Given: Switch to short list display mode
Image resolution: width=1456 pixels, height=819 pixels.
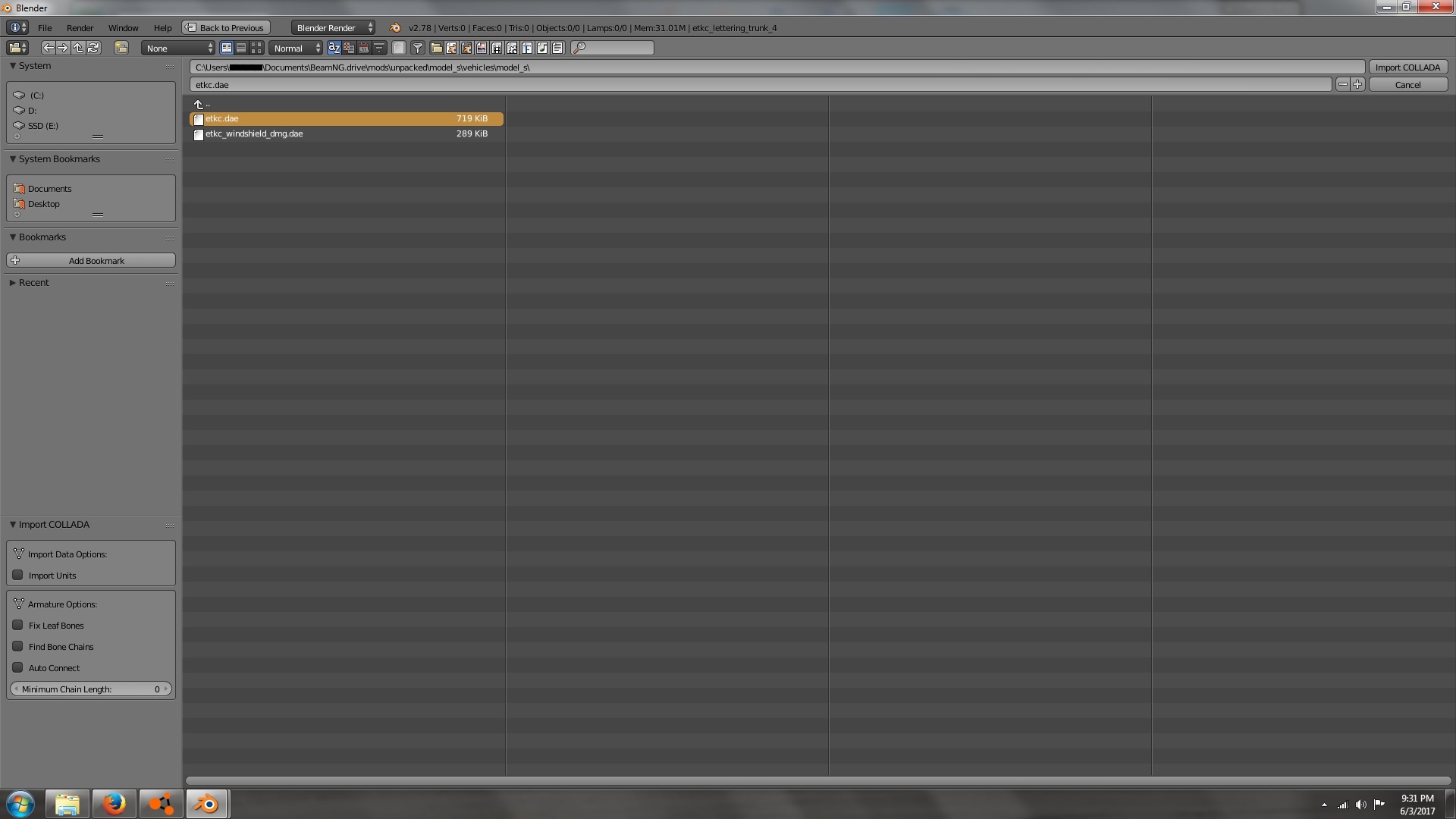Looking at the screenshot, I should [227, 48].
